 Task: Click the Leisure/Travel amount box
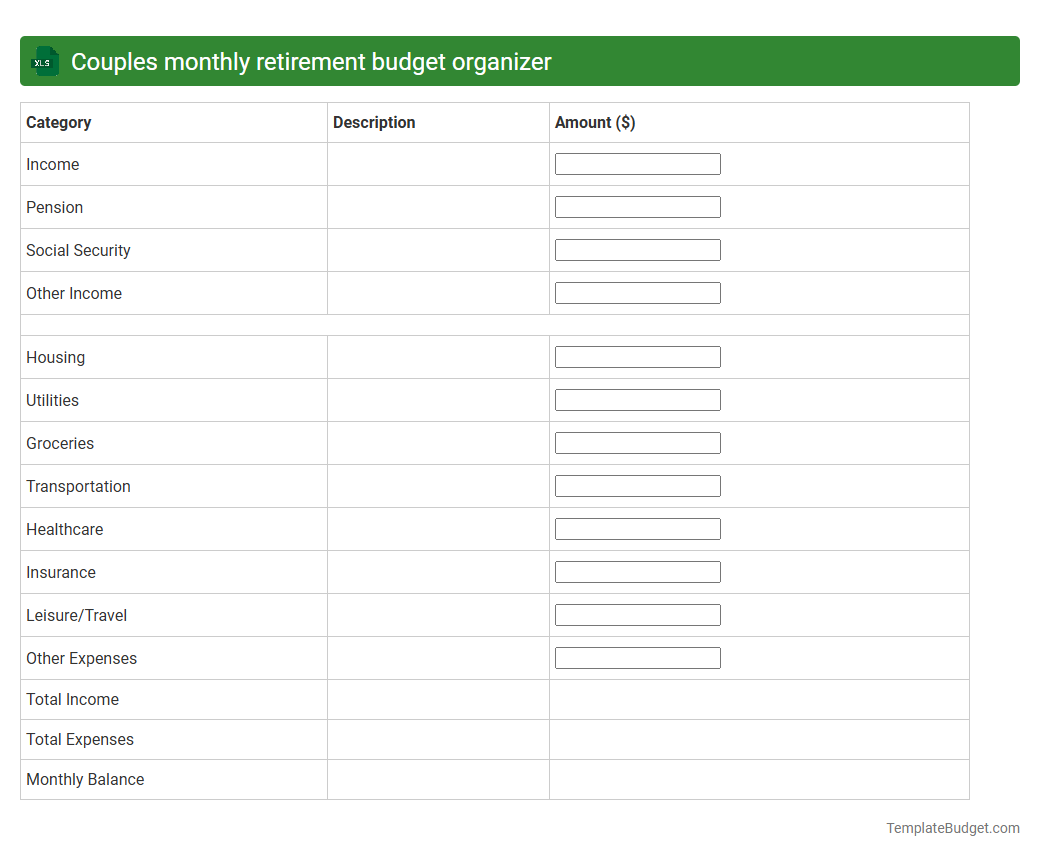(637, 614)
